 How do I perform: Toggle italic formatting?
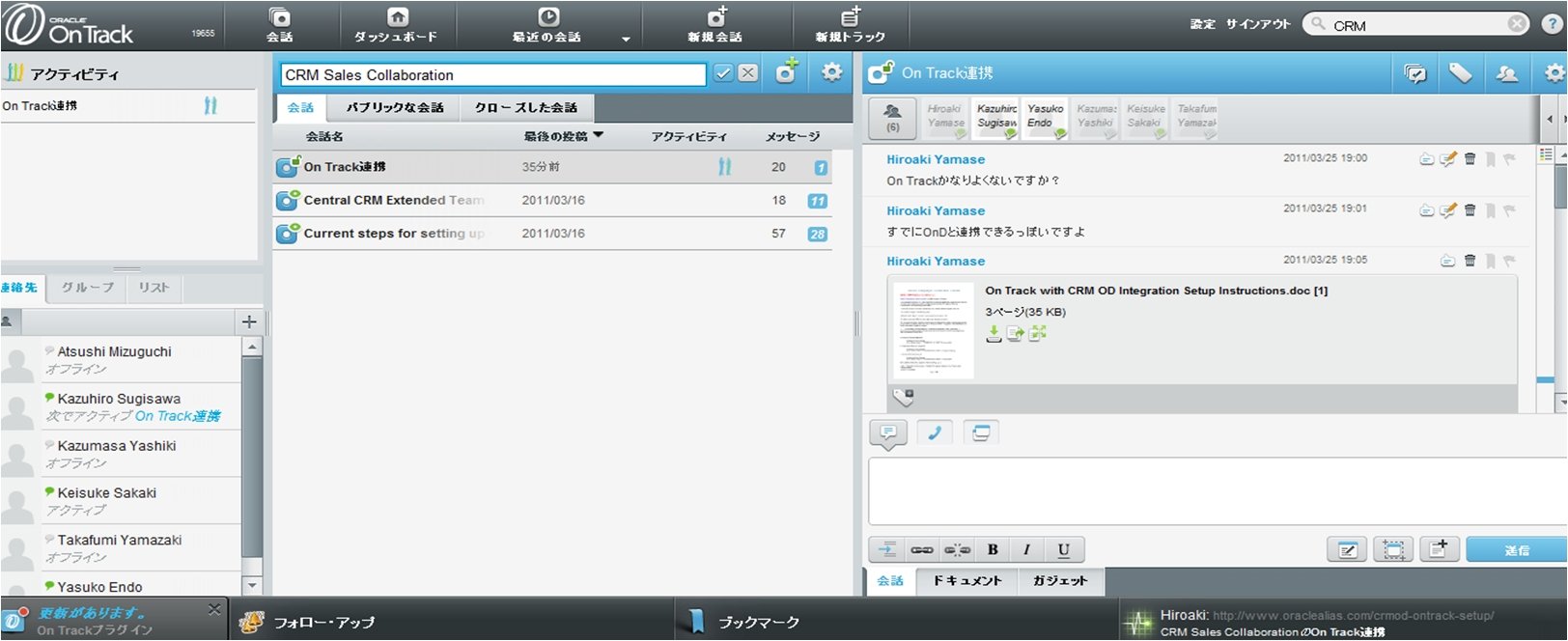pyautogui.click(x=1026, y=550)
